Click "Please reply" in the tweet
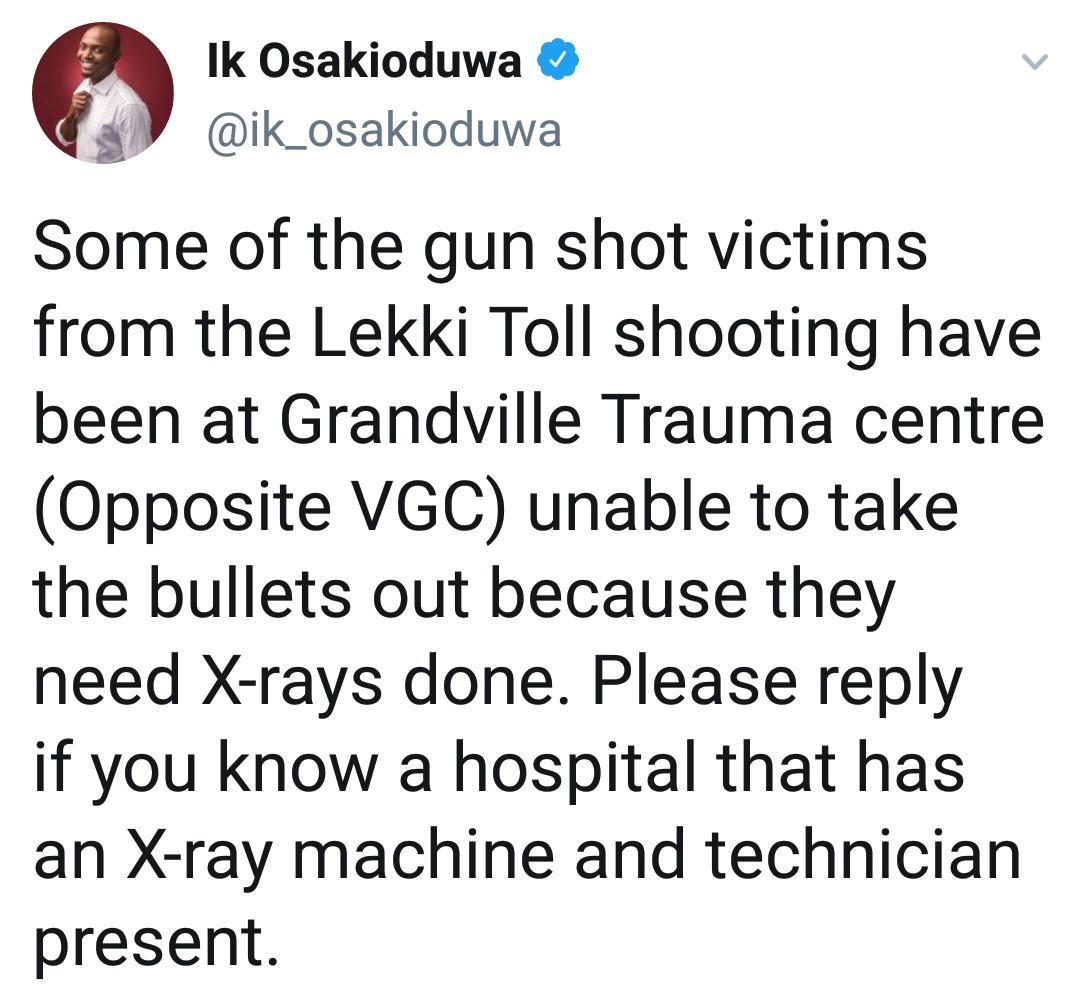Screen dimensions: 1080x1006 [776, 682]
